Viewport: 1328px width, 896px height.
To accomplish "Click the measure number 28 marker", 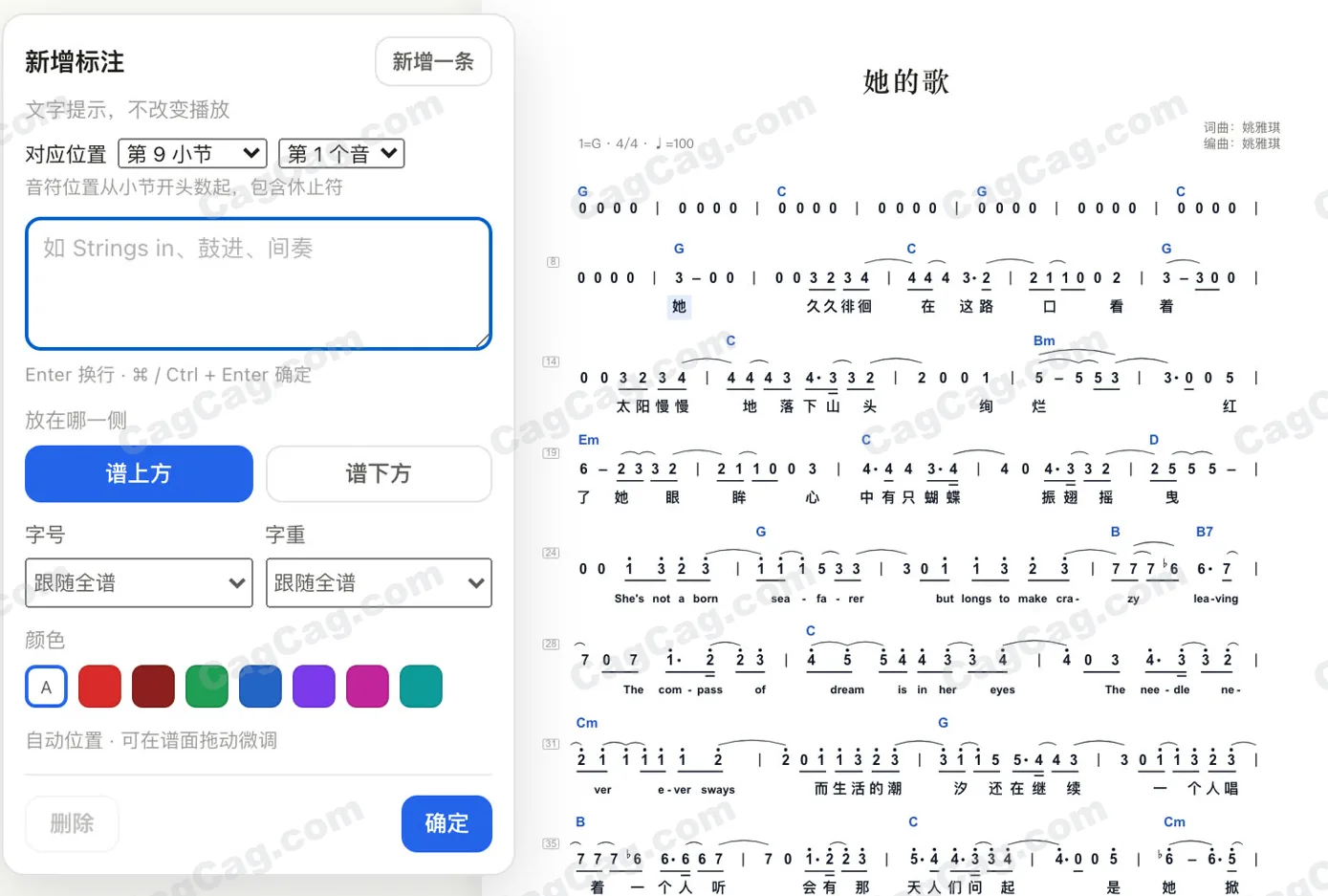I will [551, 645].
